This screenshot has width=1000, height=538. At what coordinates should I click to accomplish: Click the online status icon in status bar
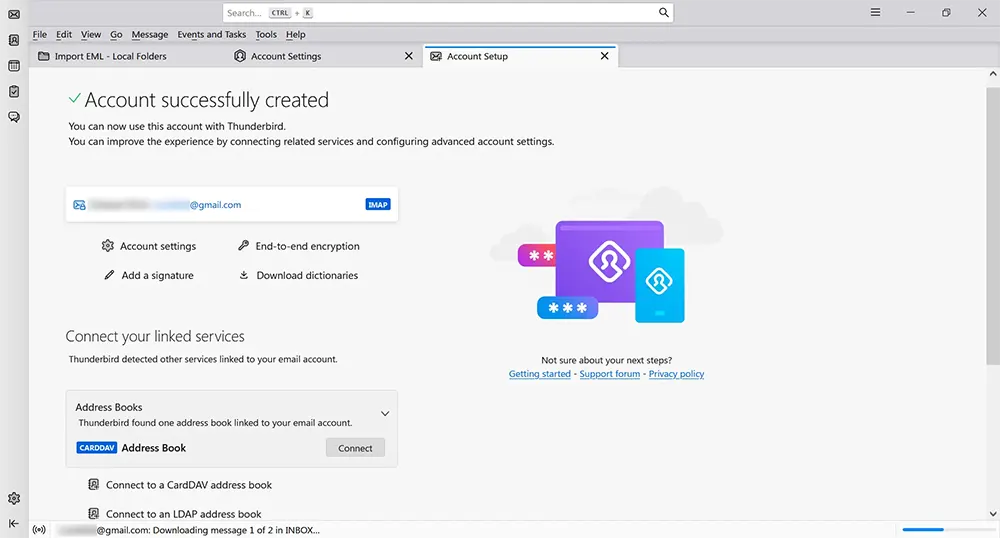[40, 530]
